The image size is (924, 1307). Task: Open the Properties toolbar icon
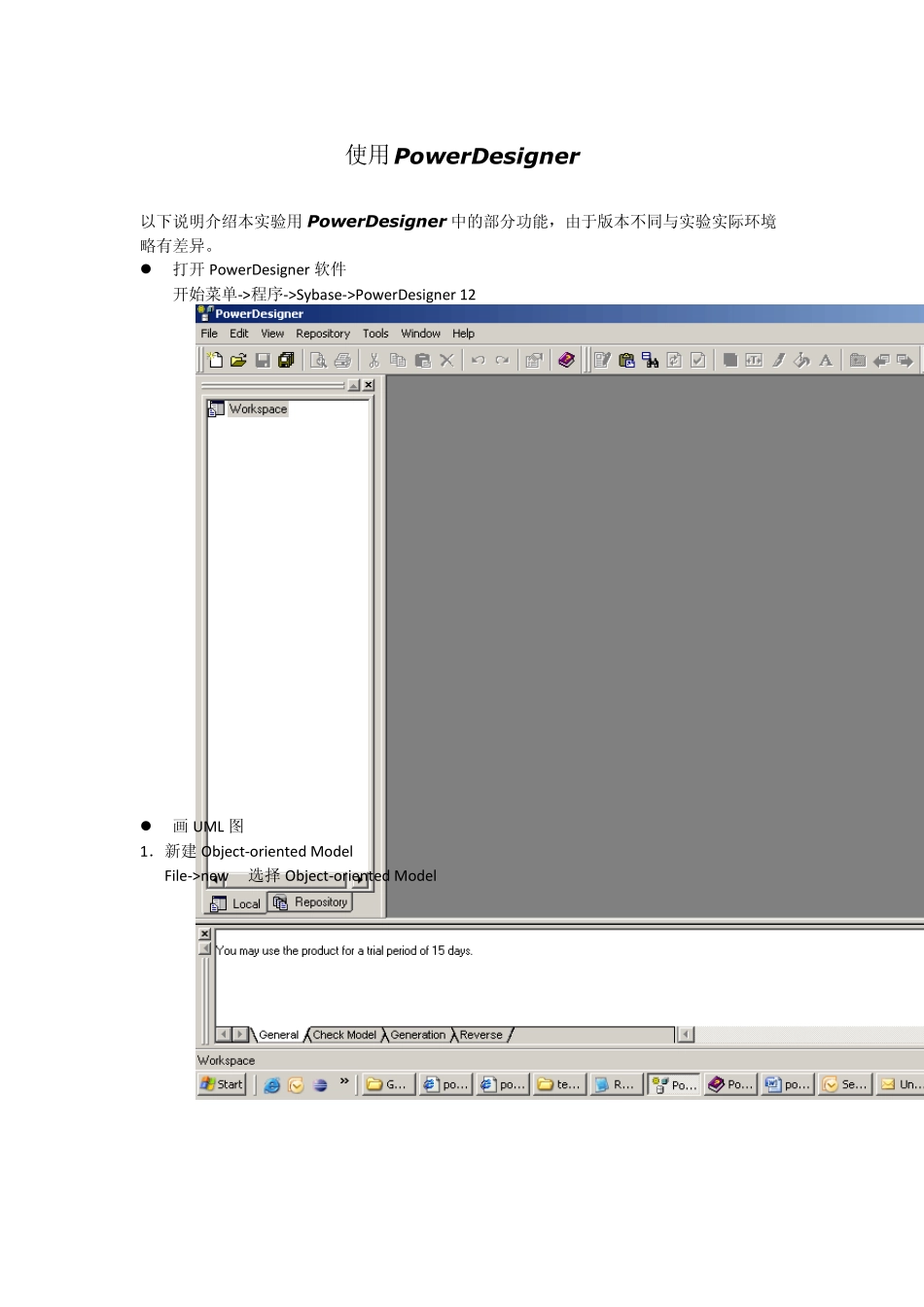534,360
